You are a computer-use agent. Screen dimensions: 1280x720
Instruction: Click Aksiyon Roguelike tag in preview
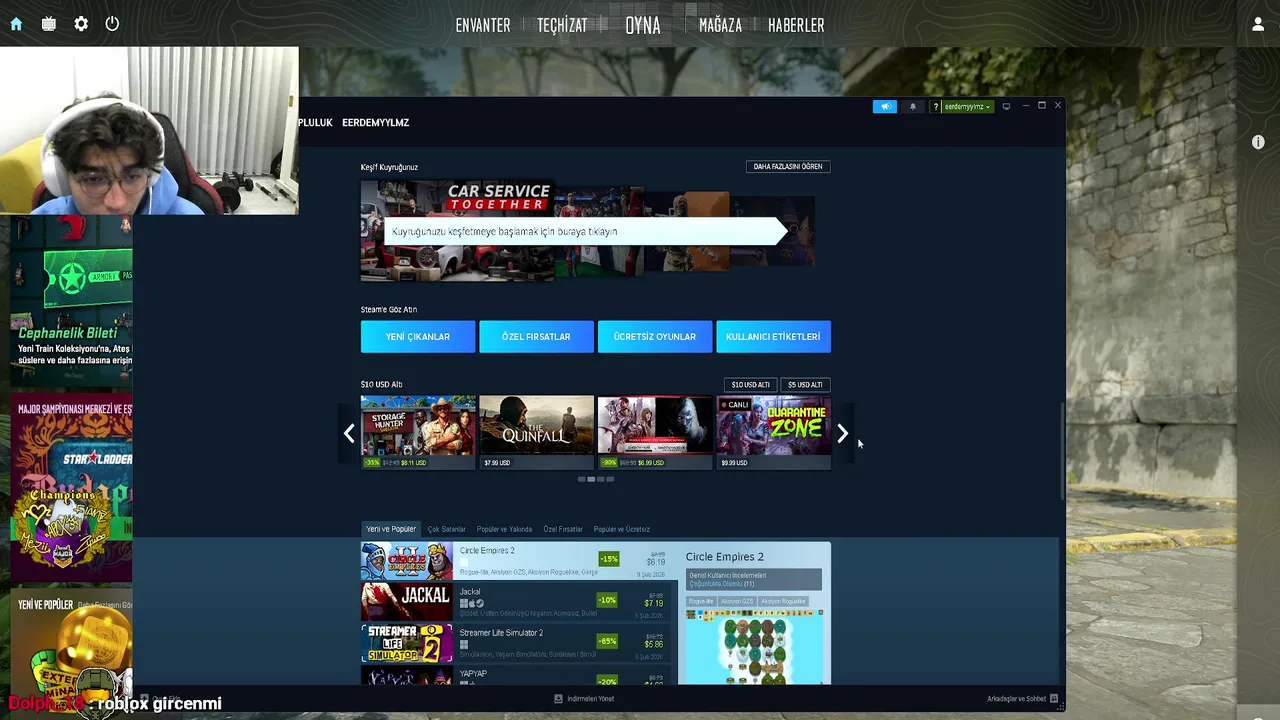pos(782,602)
